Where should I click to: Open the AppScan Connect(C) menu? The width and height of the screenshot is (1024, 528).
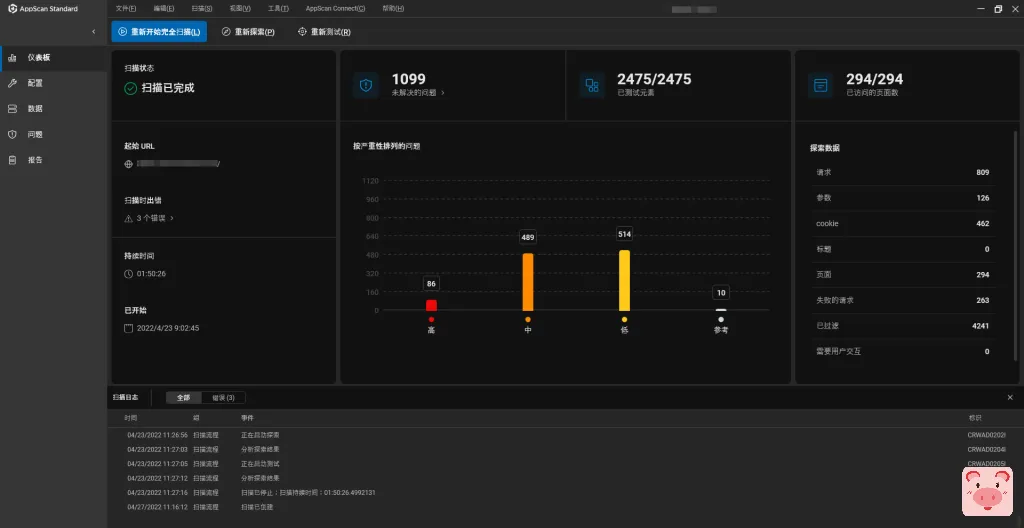[335, 8]
